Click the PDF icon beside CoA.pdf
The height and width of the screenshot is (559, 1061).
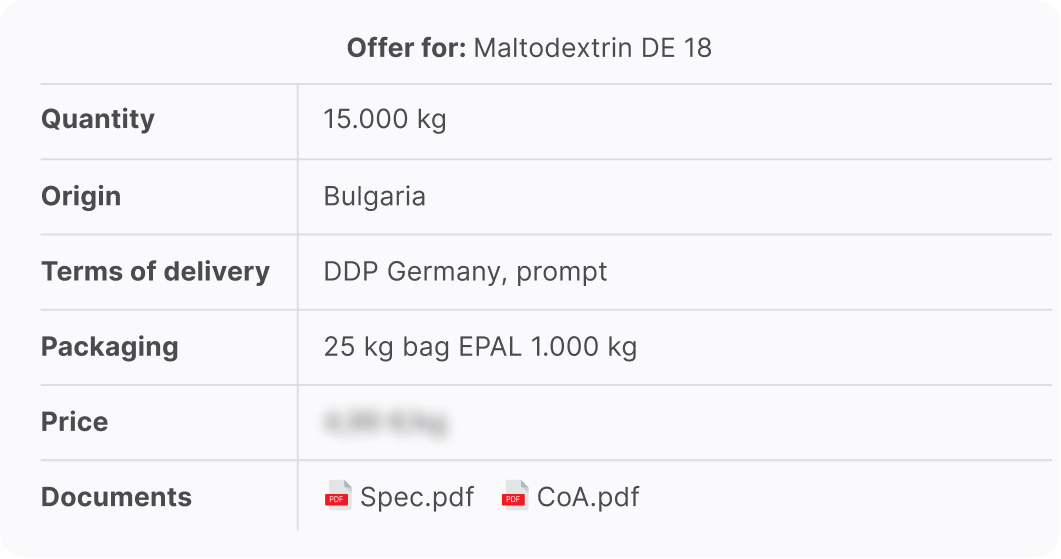515,496
